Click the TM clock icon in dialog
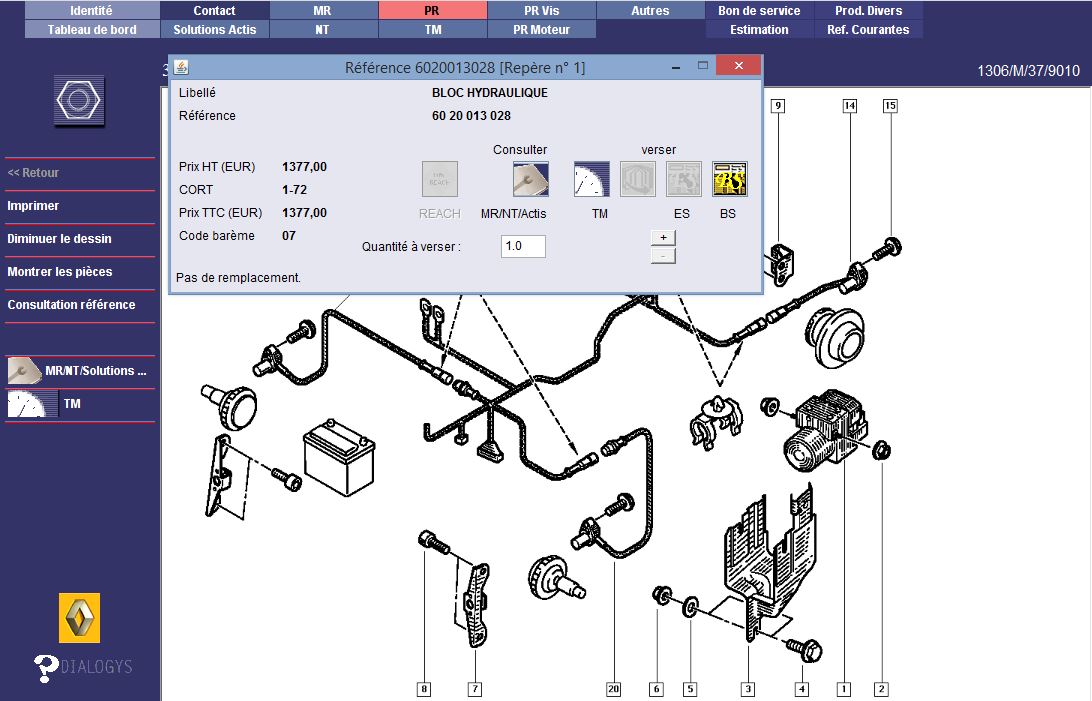This screenshot has width=1092, height=701. tap(591, 180)
